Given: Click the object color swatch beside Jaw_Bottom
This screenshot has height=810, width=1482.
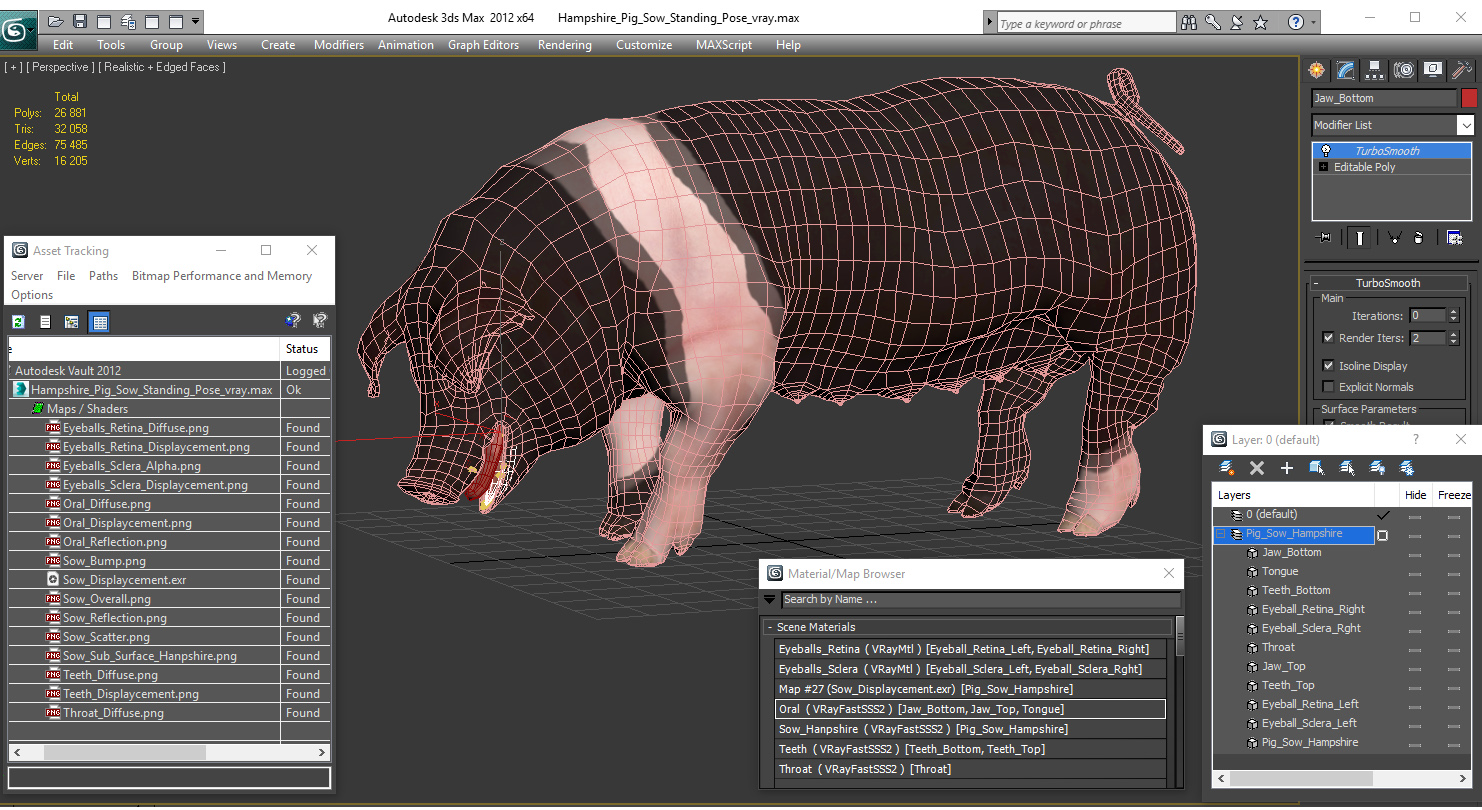Looking at the screenshot, I should tap(1469, 98).
